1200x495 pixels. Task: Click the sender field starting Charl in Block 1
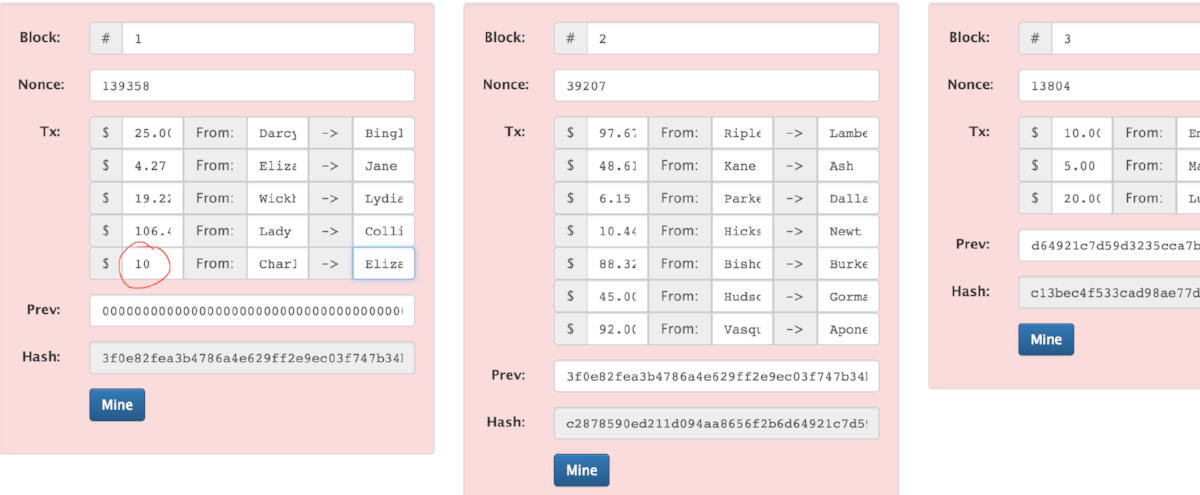277,264
